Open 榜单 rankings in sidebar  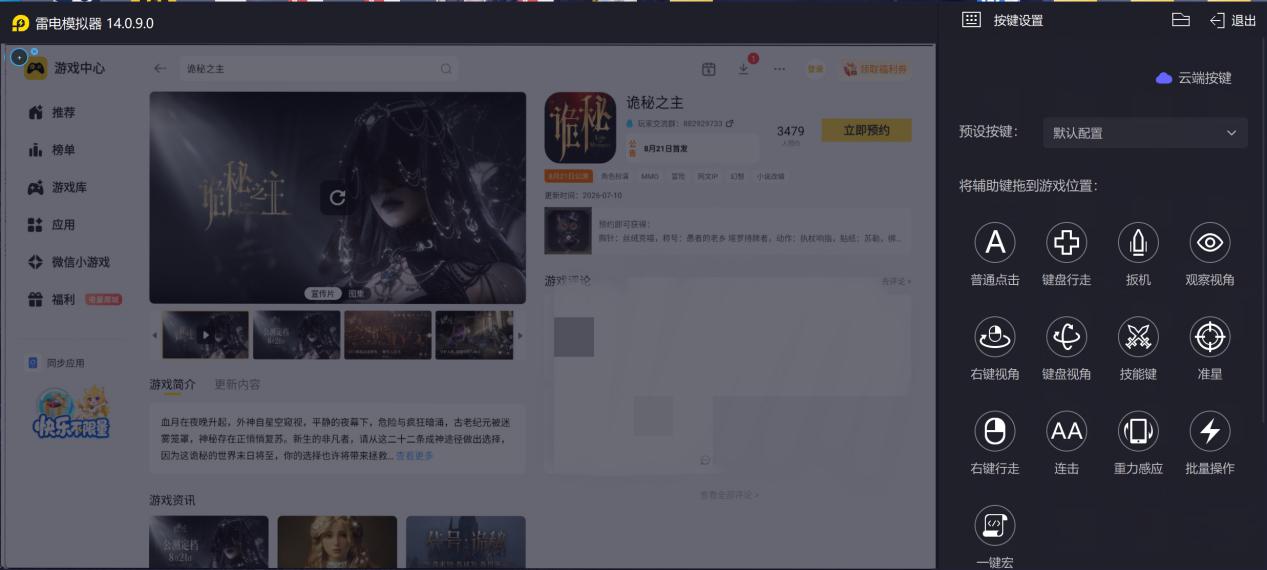[52, 150]
